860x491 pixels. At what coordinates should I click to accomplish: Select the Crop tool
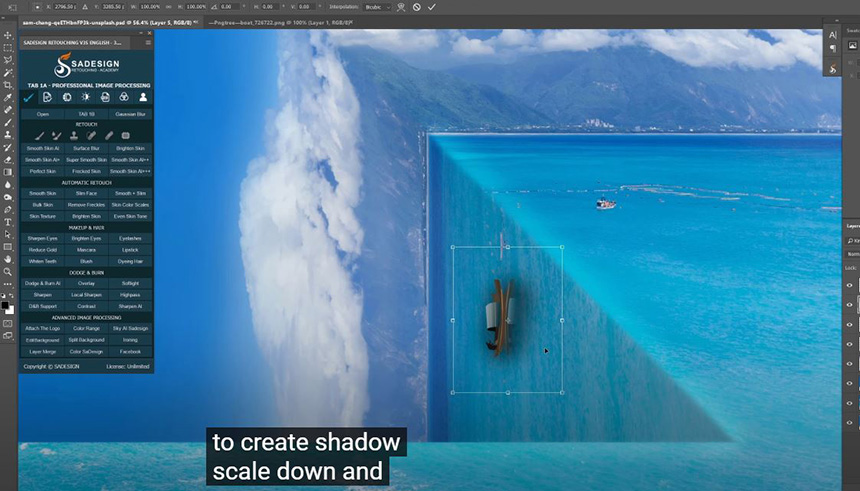point(8,85)
